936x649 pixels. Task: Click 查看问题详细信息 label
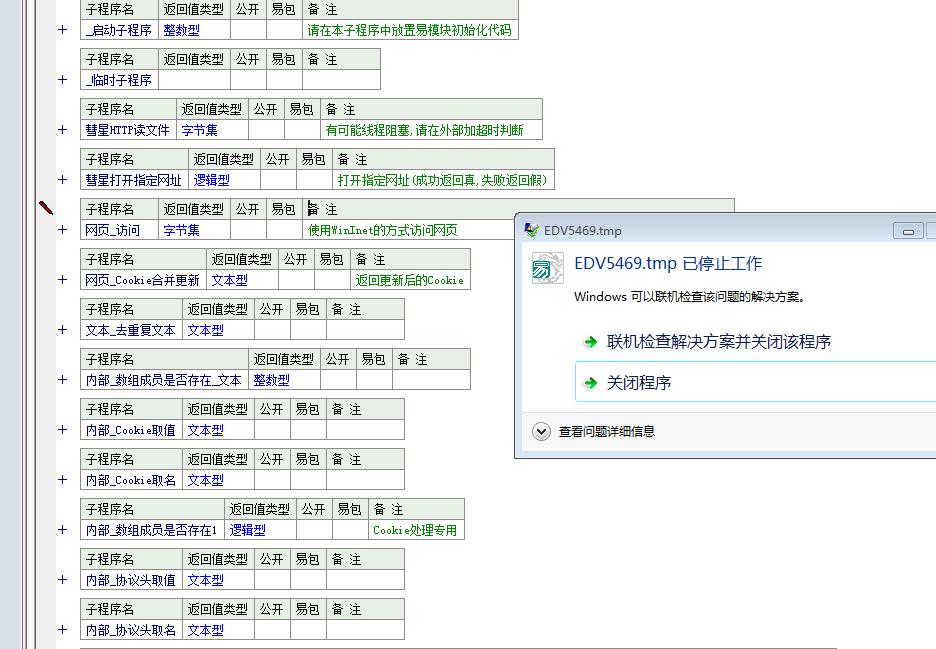click(606, 431)
